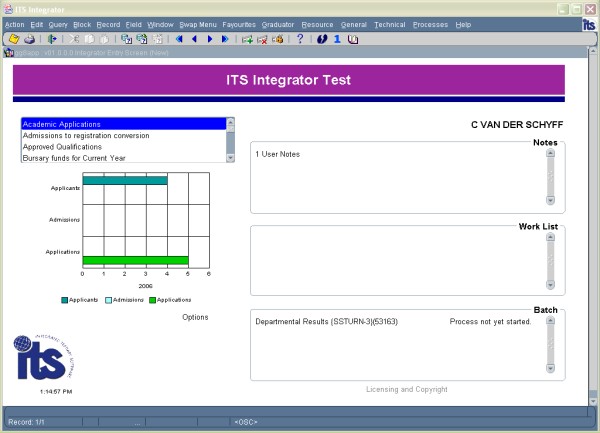Go to previous record arrow
This screenshot has width=600, height=433.
pos(194,39)
